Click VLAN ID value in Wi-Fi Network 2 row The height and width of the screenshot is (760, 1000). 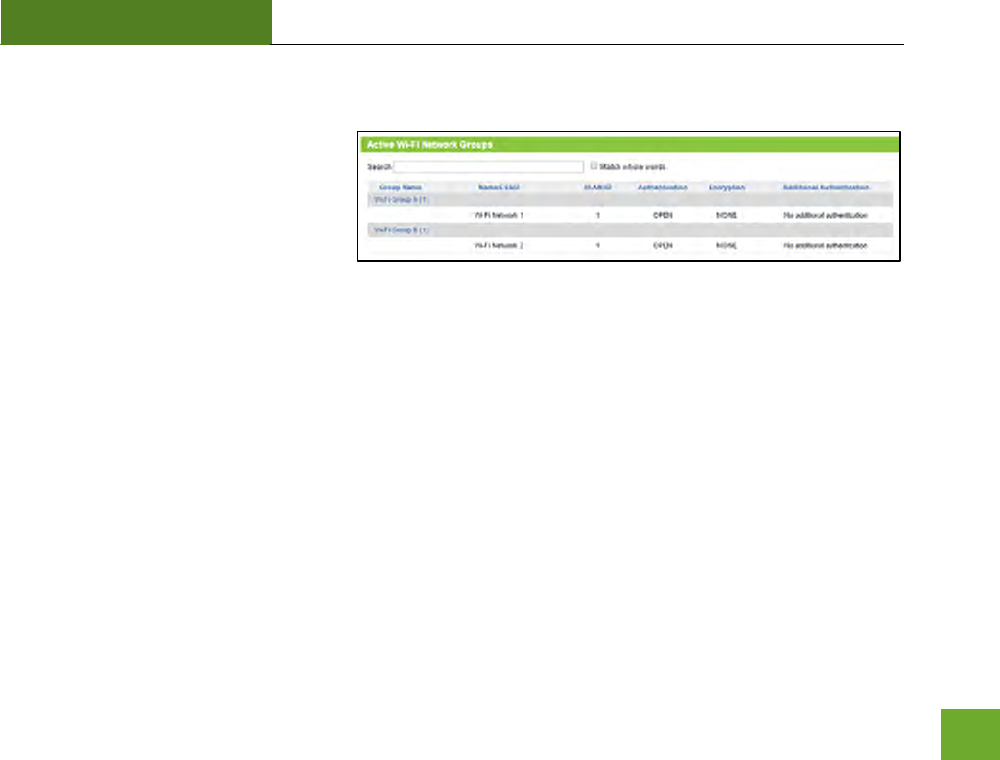click(598, 245)
